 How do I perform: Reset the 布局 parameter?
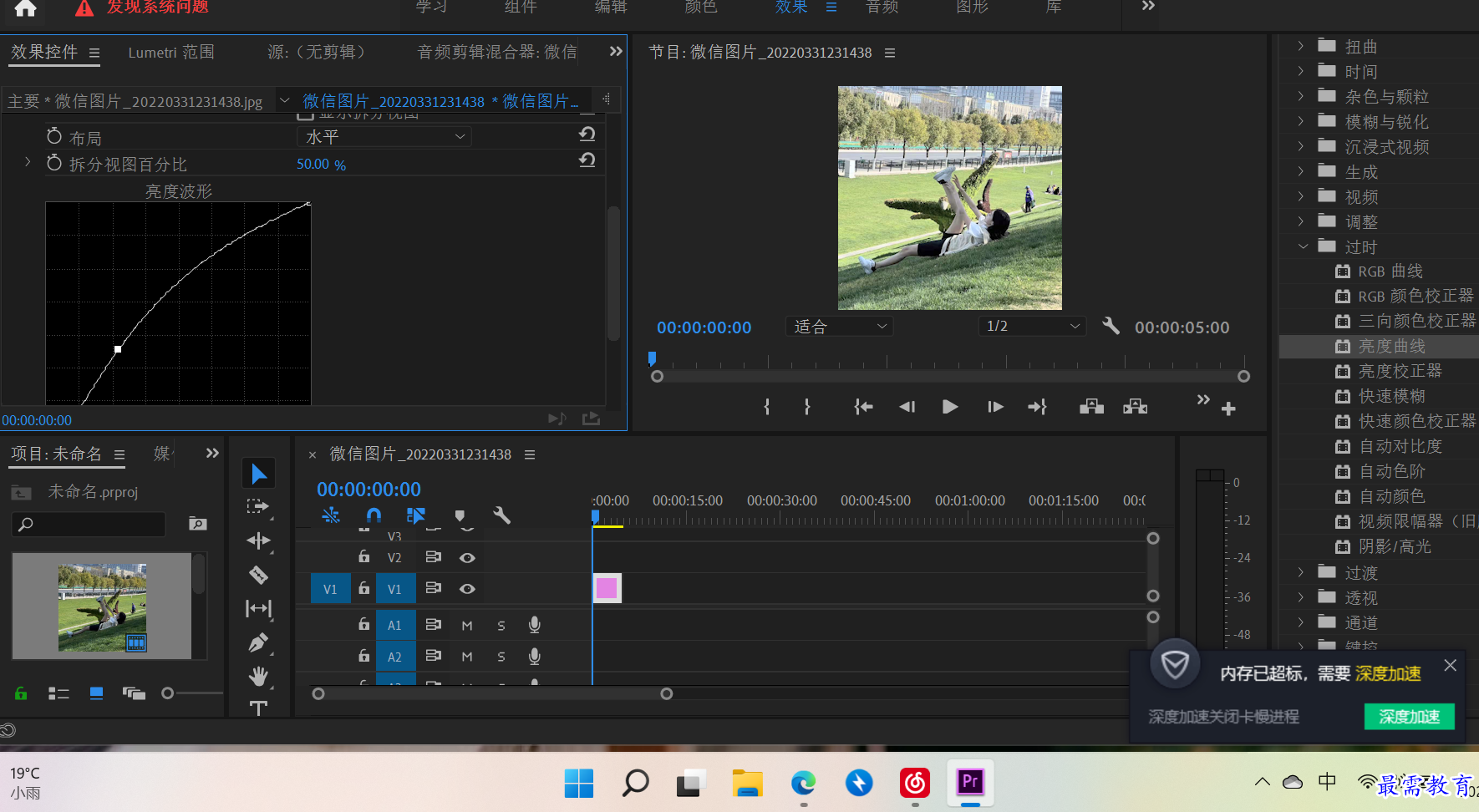pyautogui.click(x=587, y=134)
